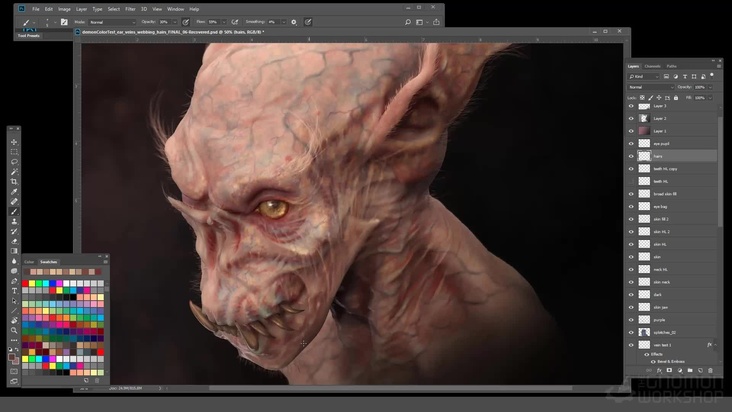
Task: Select the Lasso tool
Action: tap(14, 162)
